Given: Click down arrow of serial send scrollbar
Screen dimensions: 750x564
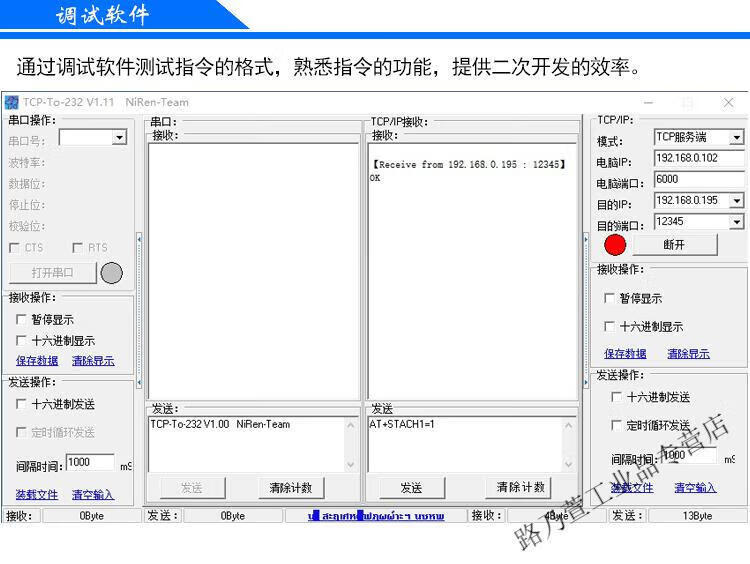Looking at the screenshot, I should pos(351,464).
